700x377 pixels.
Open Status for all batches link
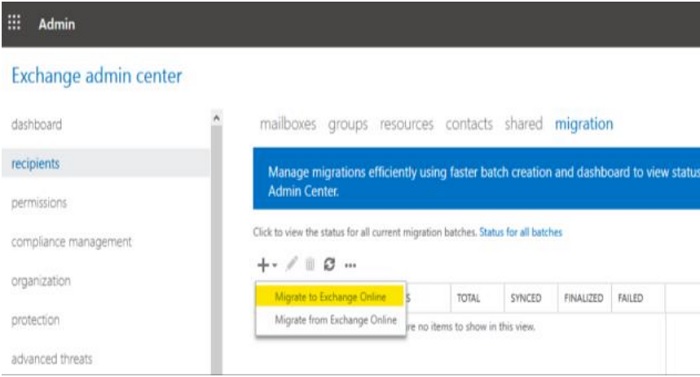tap(521, 232)
